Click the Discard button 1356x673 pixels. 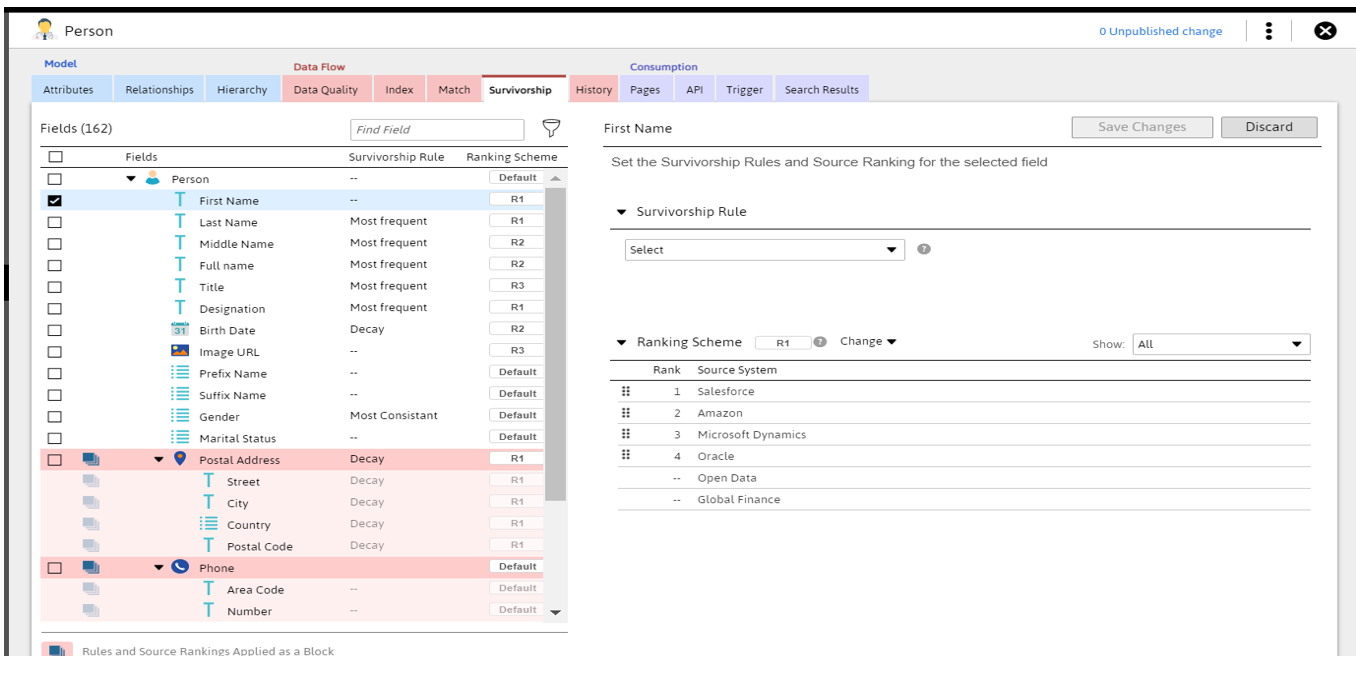click(1269, 127)
